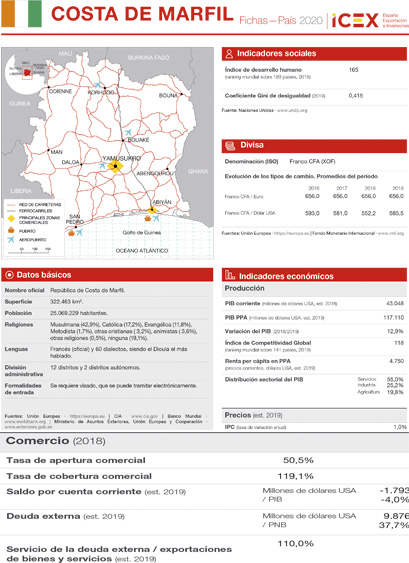
Task: Click the Ferrocarriles legend entry
Action: (x=29, y=211)
